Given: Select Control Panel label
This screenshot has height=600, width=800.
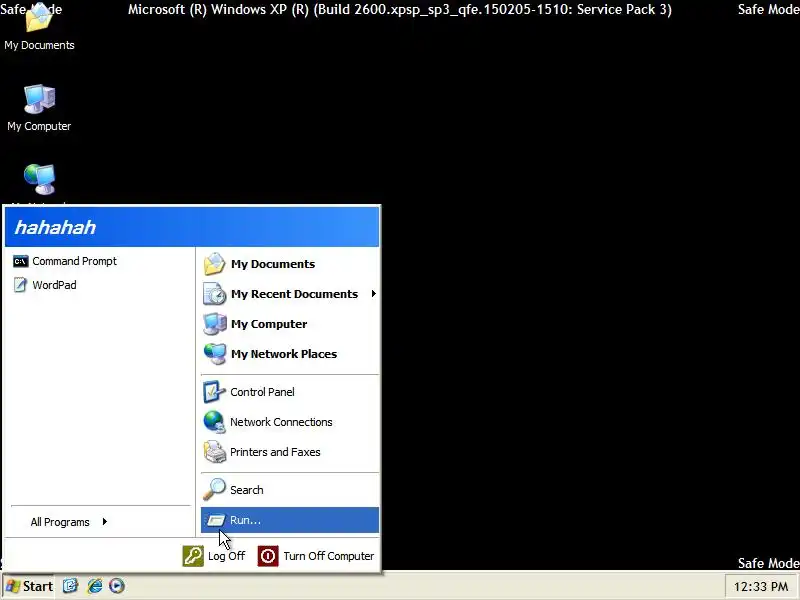Looking at the screenshot, I should [x=262, y=392].
